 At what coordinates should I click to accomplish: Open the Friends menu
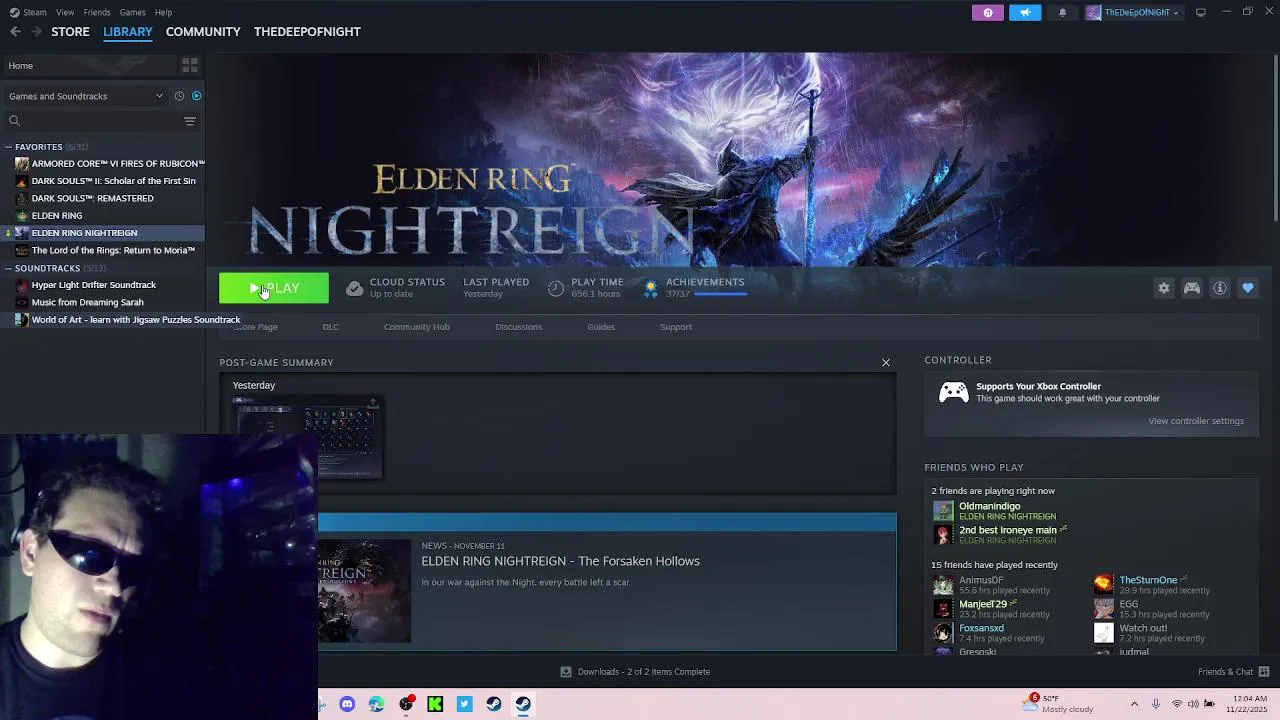[x=97, y=12]
